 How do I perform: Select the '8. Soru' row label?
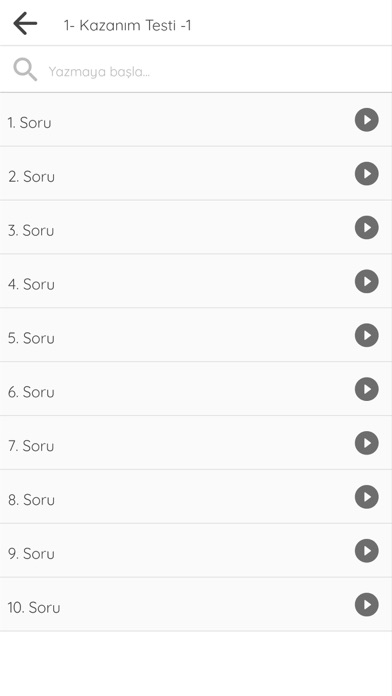[x=31, y=500]
